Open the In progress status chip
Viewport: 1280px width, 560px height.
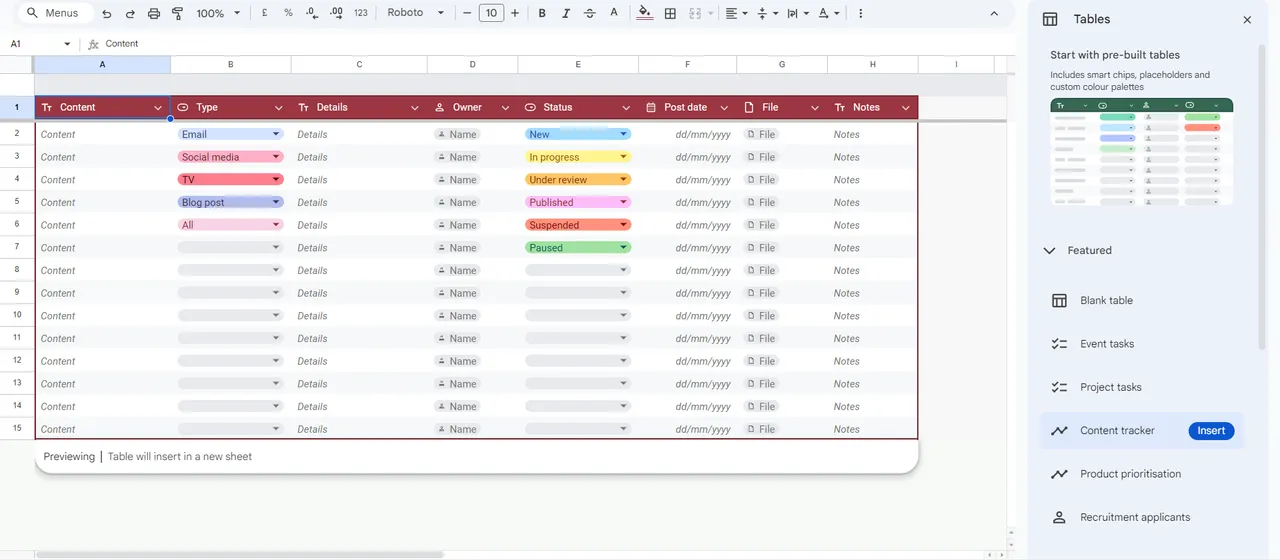tap(578, 157)
